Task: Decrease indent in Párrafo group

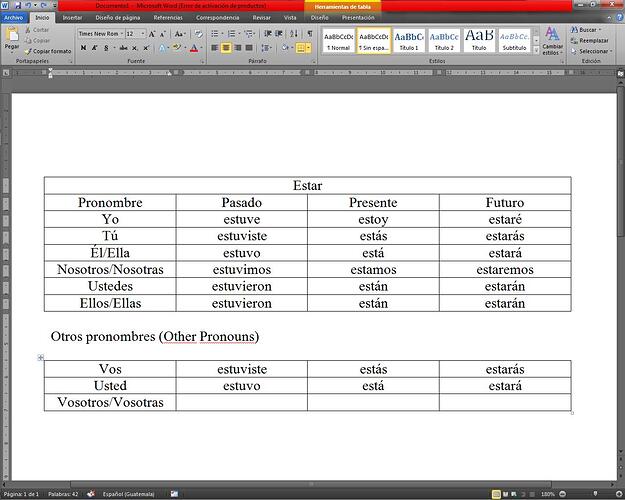Action: (x=268, y=34)
